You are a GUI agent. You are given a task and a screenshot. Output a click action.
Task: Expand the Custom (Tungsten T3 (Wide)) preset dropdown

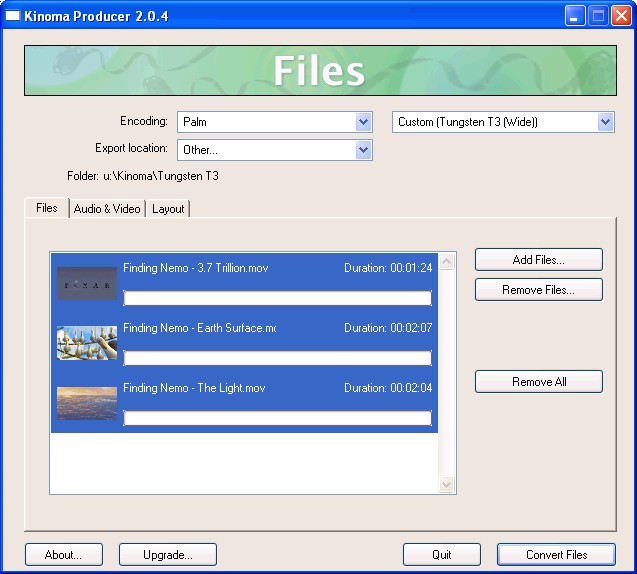[x=605, y=122]
